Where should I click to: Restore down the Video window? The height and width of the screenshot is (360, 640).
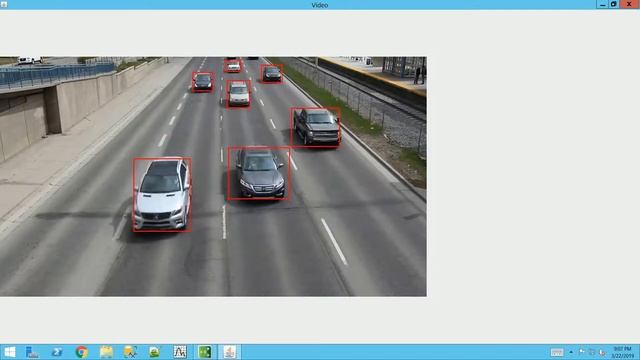[x=614, y=4]
